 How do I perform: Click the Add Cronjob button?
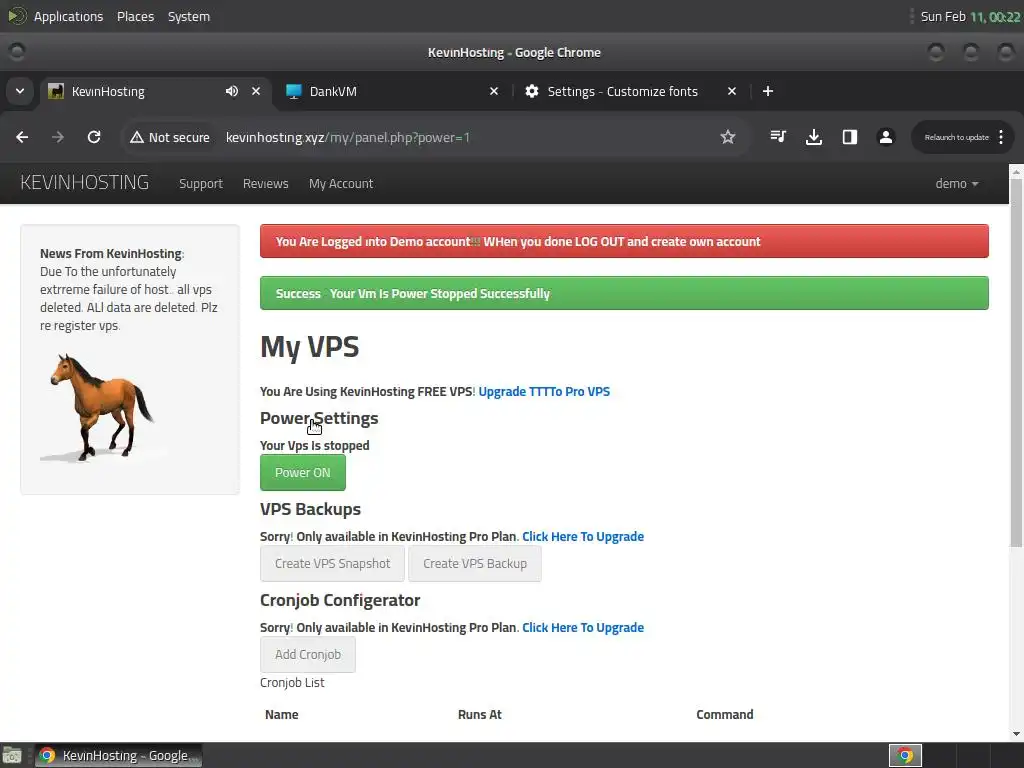click(x=308, y=654)
